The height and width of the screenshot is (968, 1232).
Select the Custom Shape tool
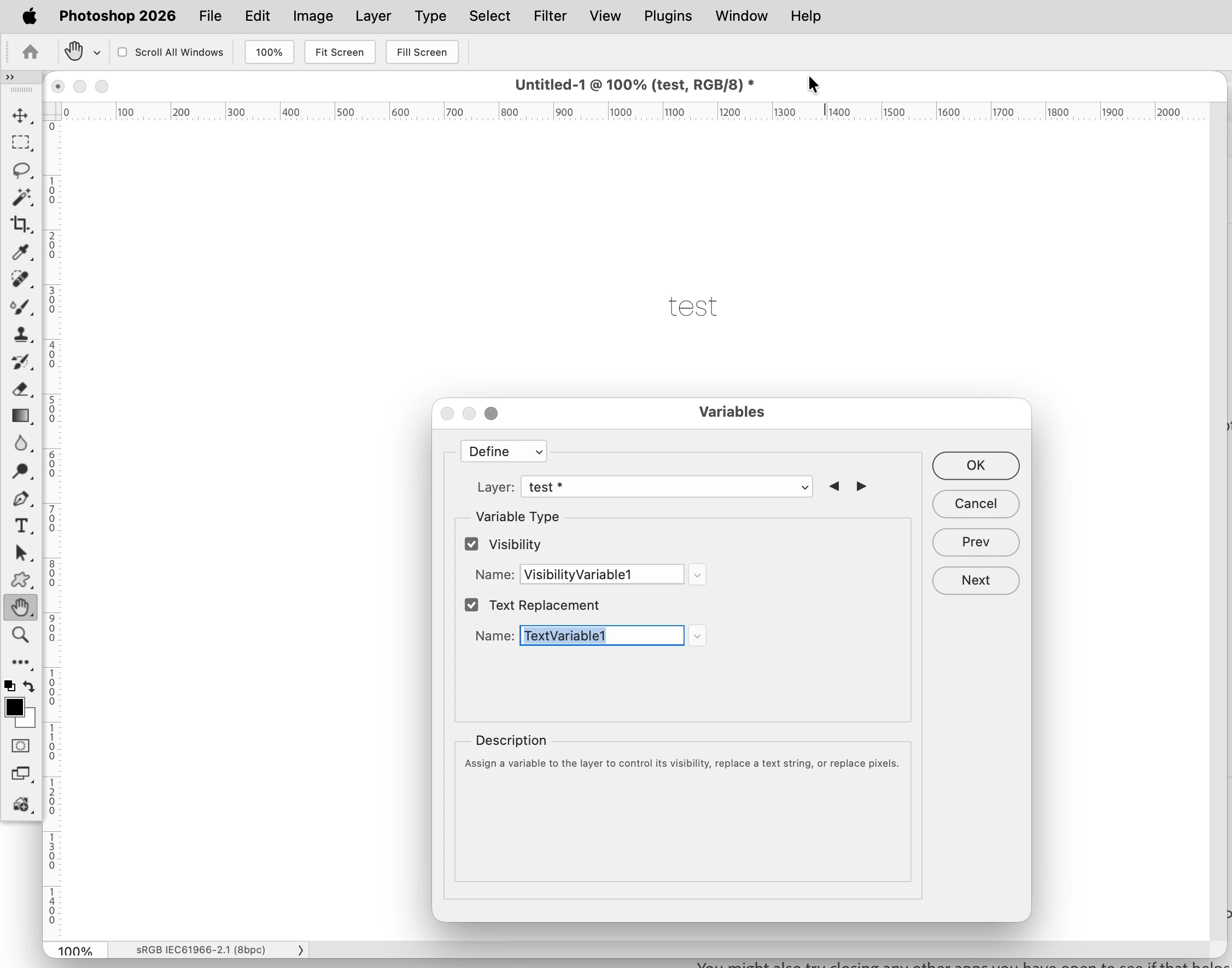click(x=20, y=580)
